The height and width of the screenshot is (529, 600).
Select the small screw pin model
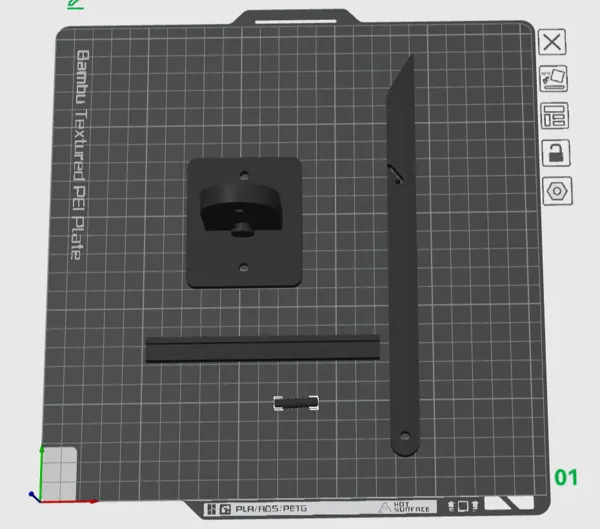[296, 403]
